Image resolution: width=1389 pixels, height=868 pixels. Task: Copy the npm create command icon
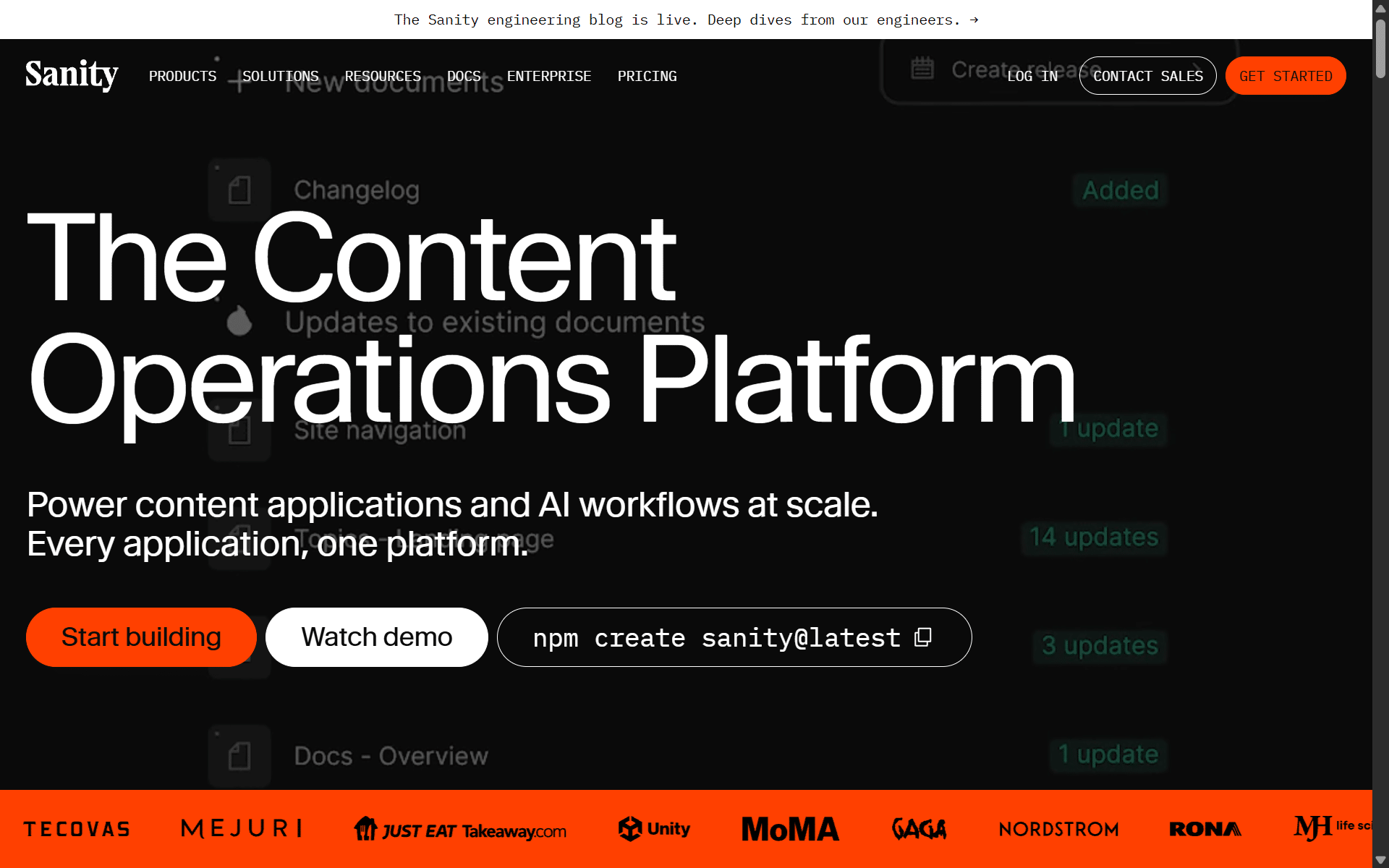tap(923, 637)
